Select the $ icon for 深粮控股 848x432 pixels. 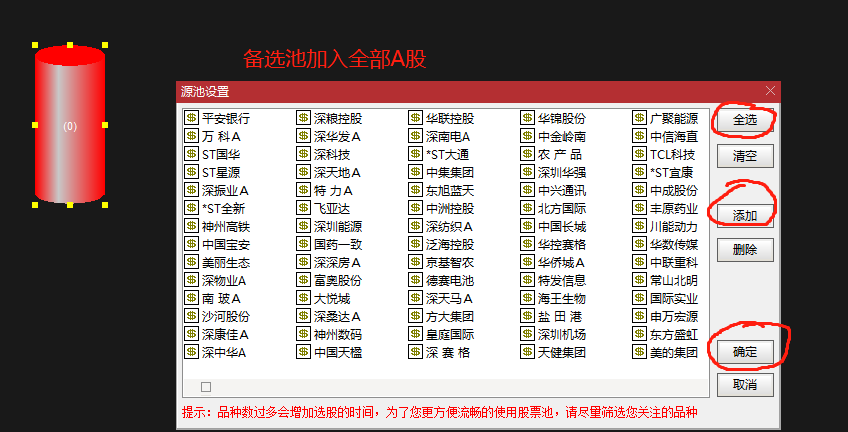click(303, 118)
